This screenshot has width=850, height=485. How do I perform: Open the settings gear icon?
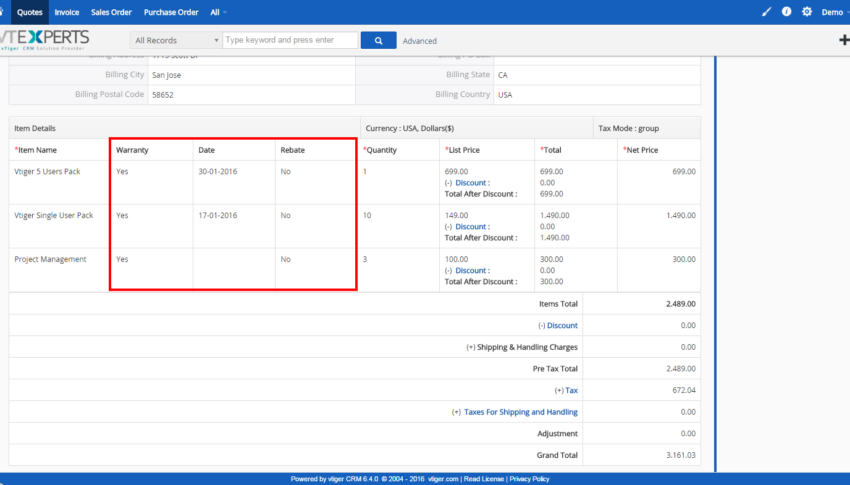pyautogui.click(x=807, y=12)
